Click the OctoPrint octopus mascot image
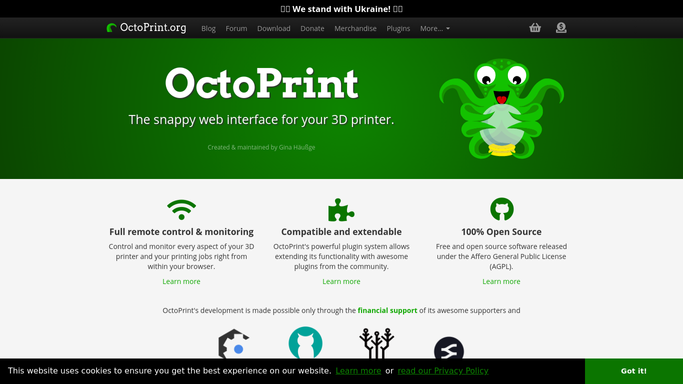 [502, 108]
